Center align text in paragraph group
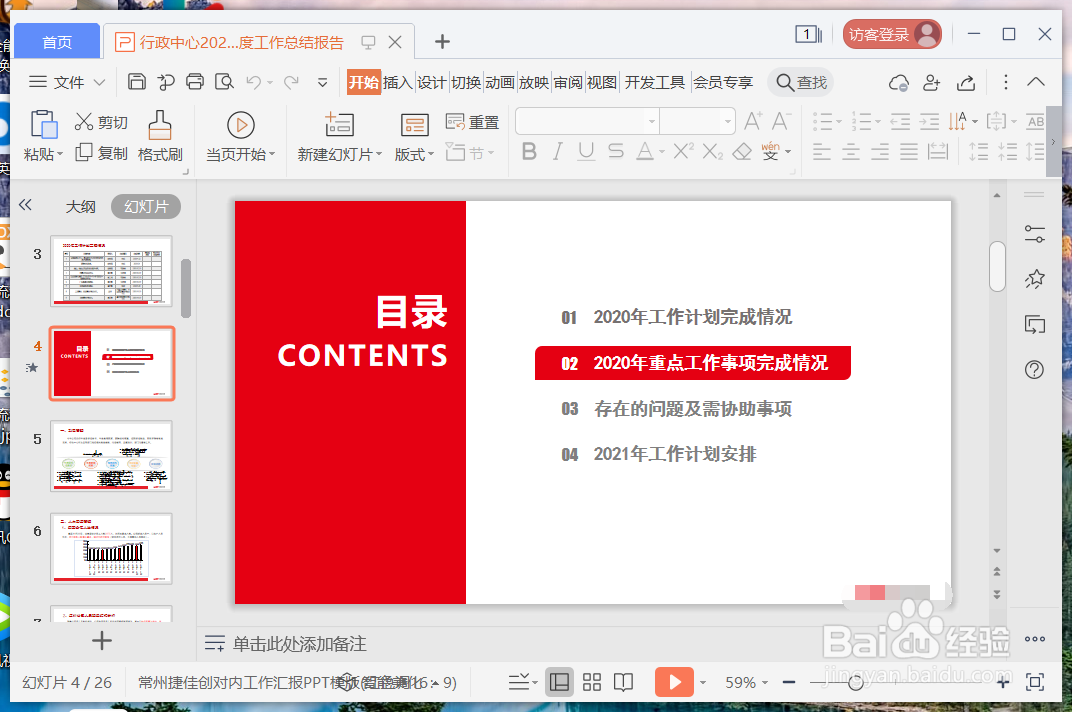 851,152
